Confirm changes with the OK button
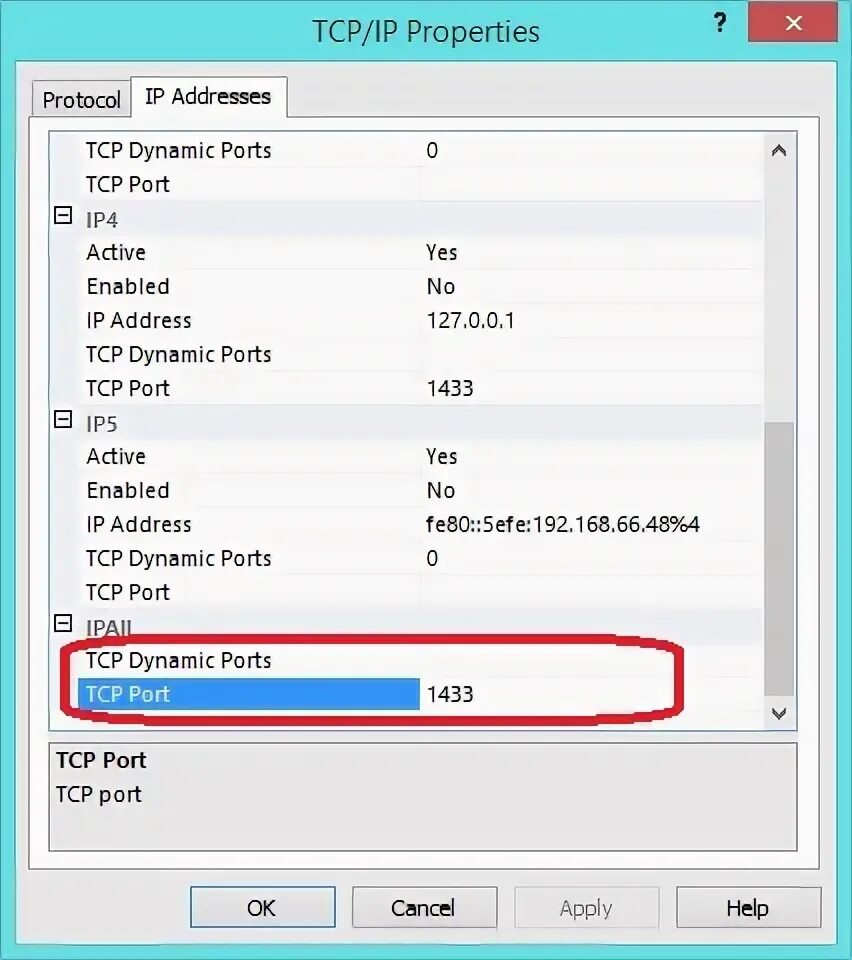The height and width of the screenshot is (960, 852). tap(262, 907)
